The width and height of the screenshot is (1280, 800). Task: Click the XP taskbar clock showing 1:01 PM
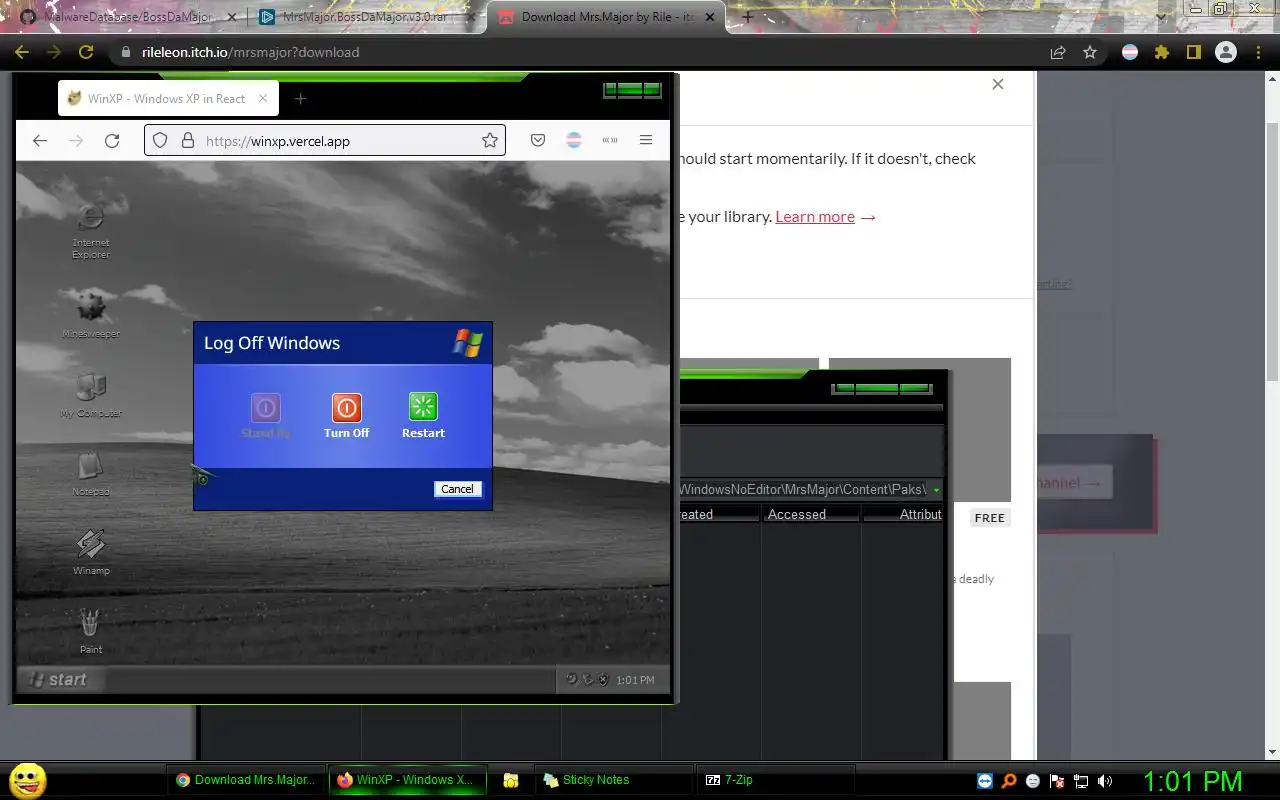tap(635, 680)
